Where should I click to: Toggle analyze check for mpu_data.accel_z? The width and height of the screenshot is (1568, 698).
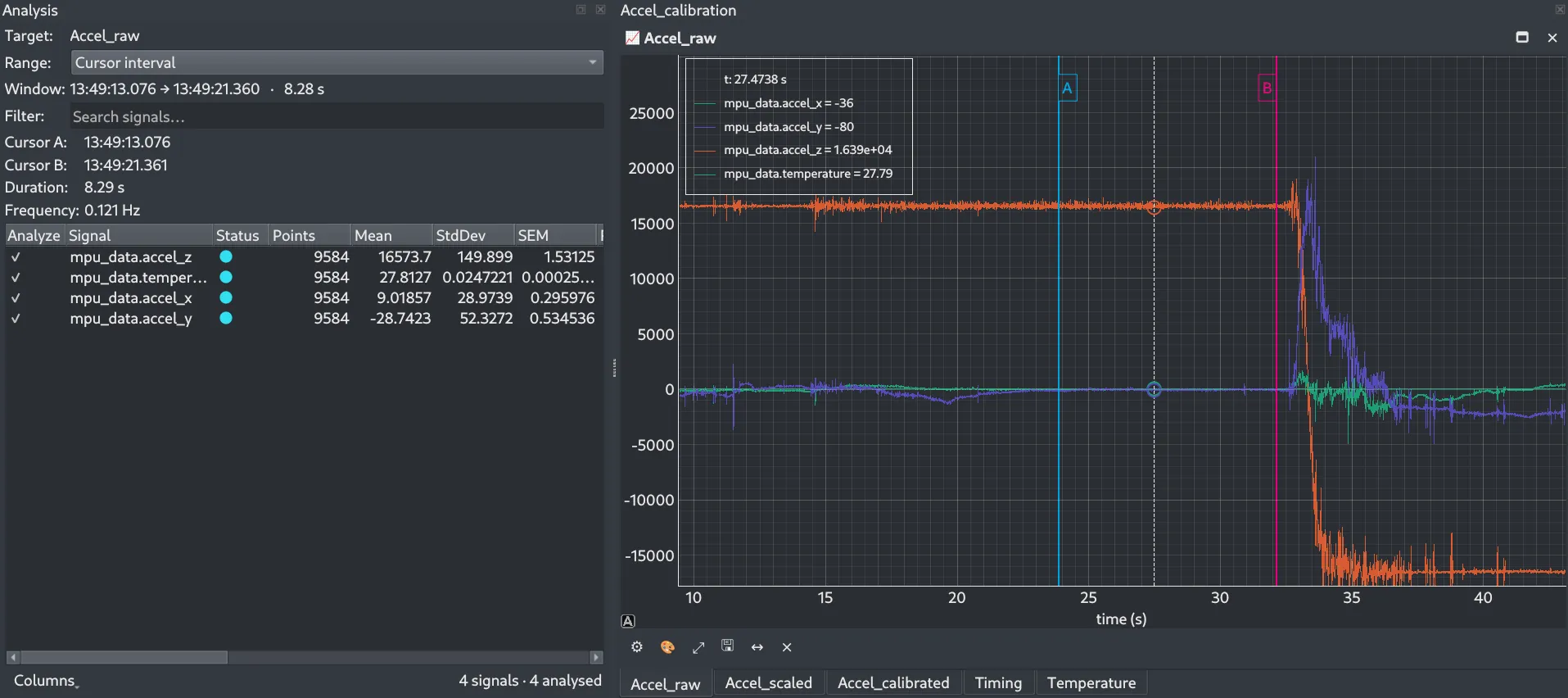click(x=16, y=257)
